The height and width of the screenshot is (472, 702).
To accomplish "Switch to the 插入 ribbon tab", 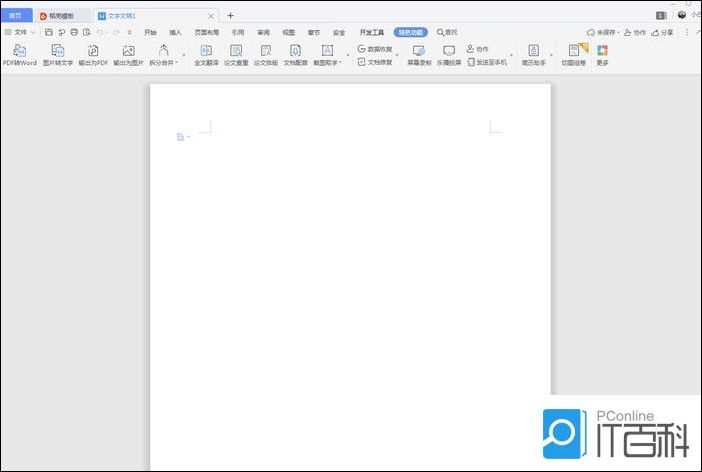I will pyautogui.click(x=175, y=32).
